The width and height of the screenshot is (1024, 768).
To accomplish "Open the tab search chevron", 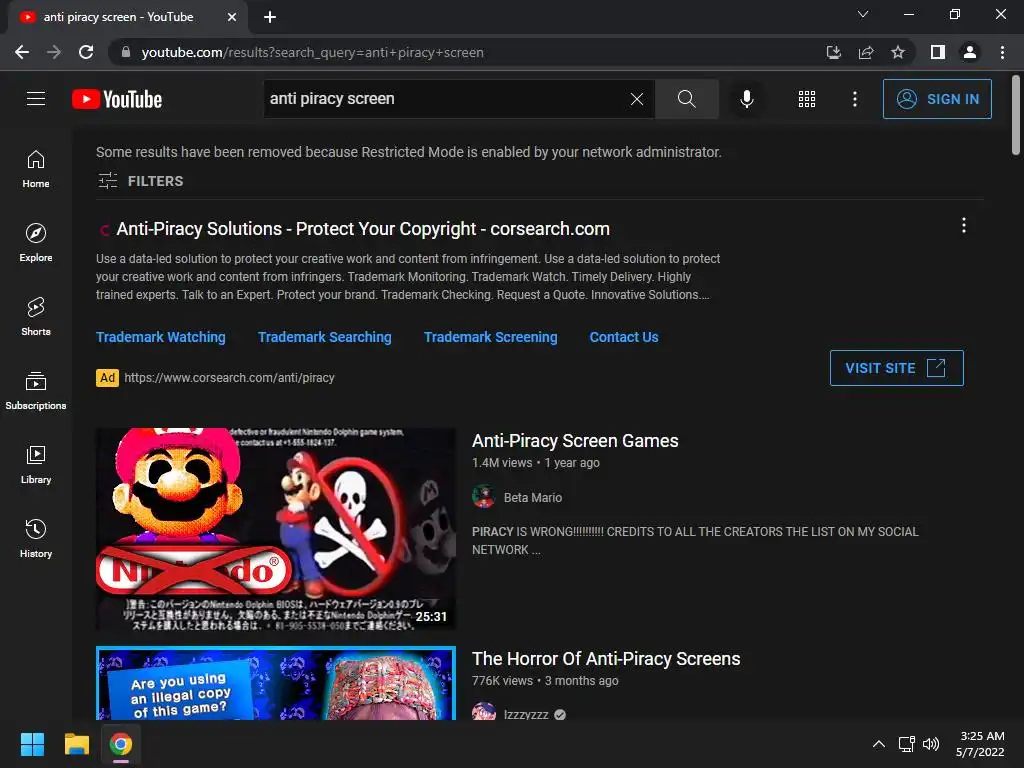I will 863,14.
